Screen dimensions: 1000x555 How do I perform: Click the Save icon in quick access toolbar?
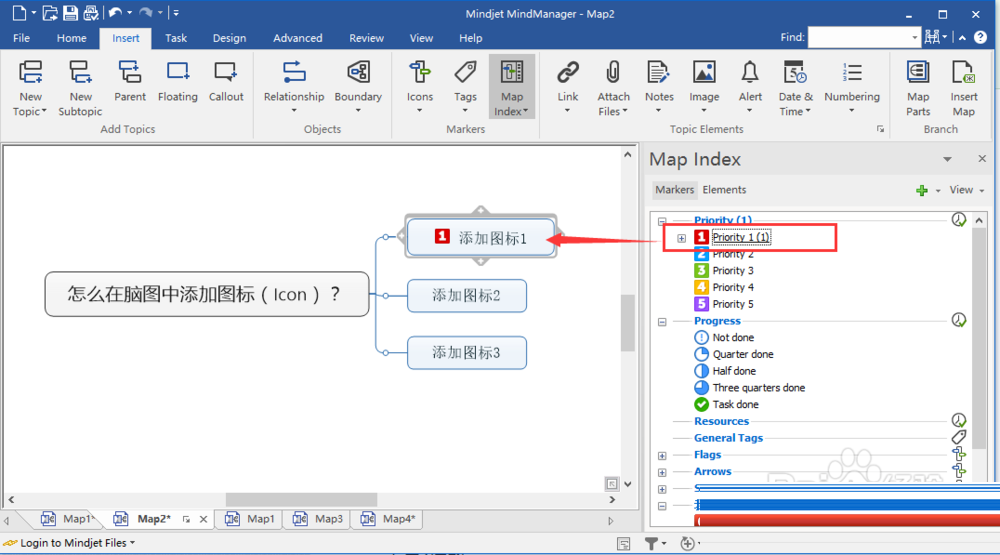[70, 13]
